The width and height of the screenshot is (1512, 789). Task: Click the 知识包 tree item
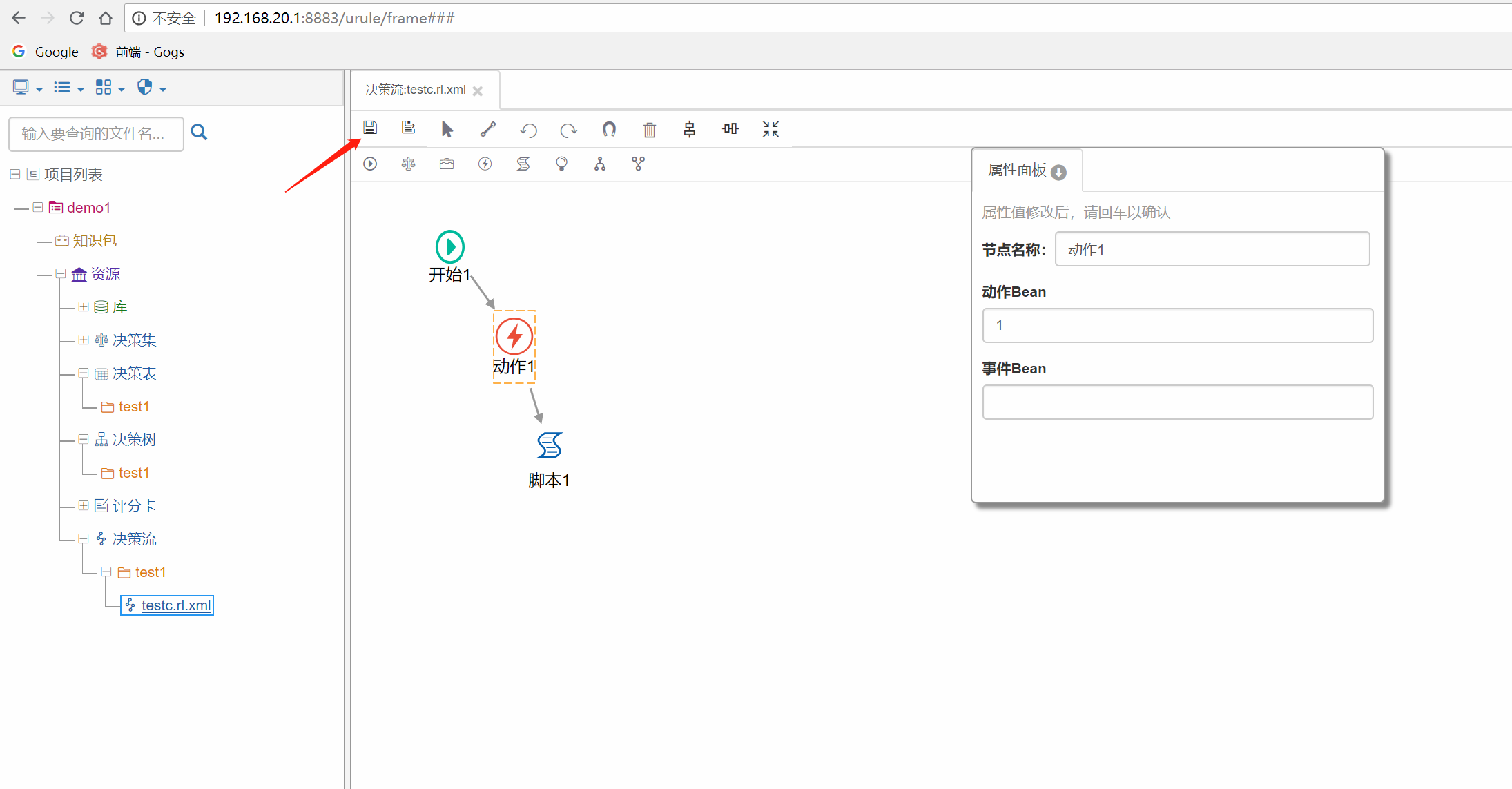(95, 240)
